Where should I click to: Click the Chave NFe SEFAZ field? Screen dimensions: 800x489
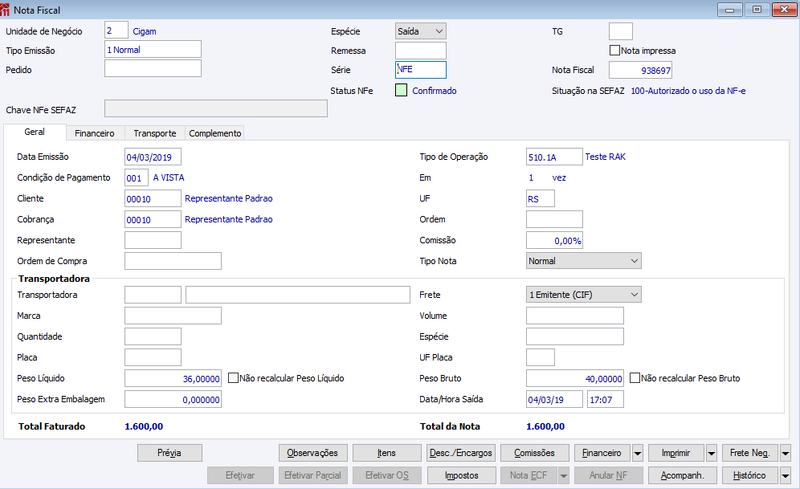tap(216, 109)
